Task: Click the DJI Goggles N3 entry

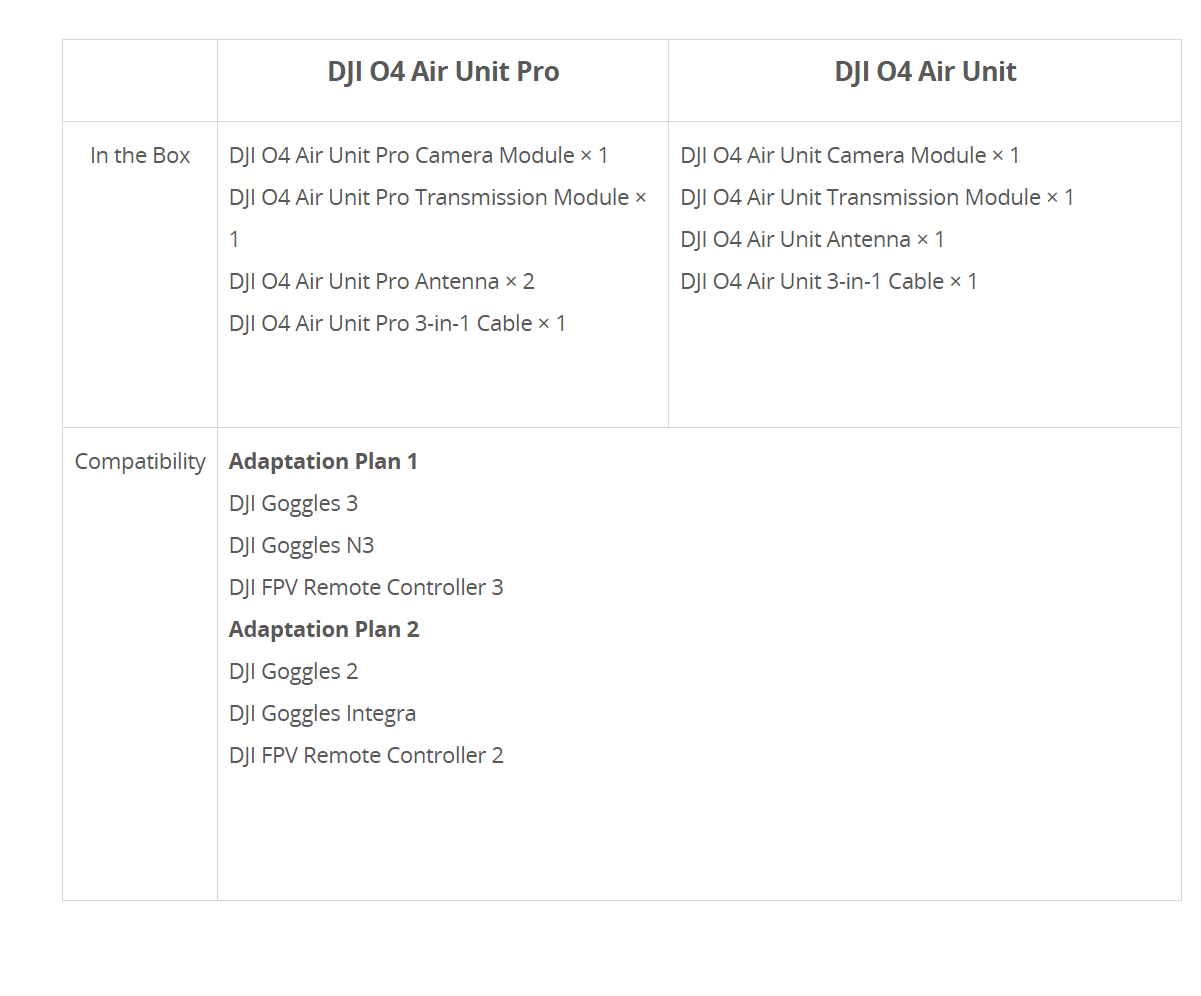Action: (301, 546)
